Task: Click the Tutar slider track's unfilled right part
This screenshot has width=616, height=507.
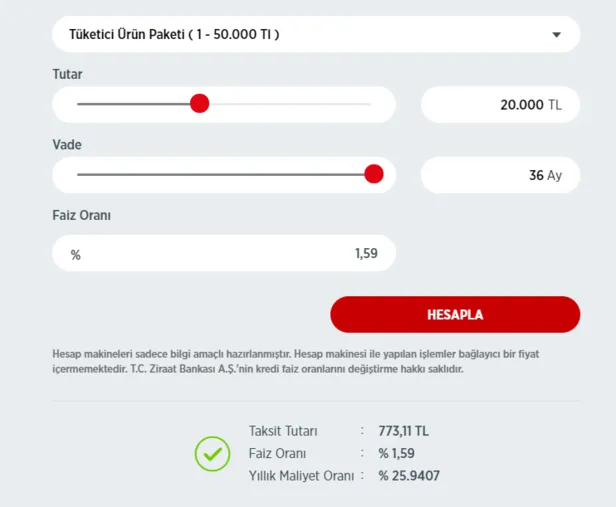Action: pos(290,104)
